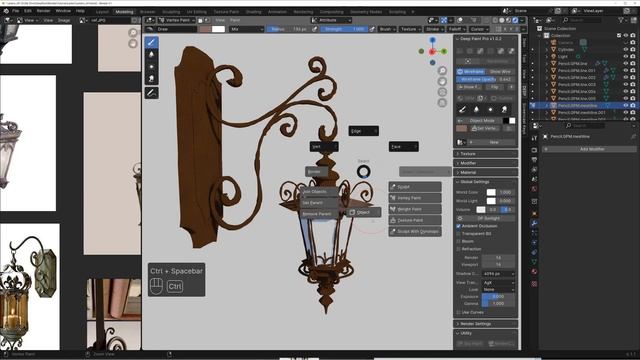Image resolution: width=640 pixels, height=360 pixels.
Task: Select the Smear tool in viewport toolbar
Action: point(151,79)
